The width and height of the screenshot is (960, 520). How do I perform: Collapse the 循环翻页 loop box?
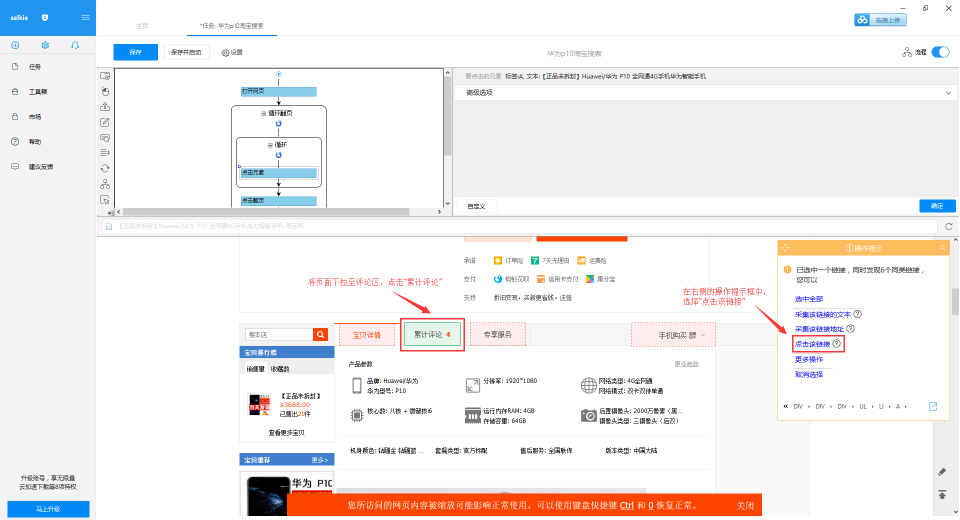click(264, 113)
